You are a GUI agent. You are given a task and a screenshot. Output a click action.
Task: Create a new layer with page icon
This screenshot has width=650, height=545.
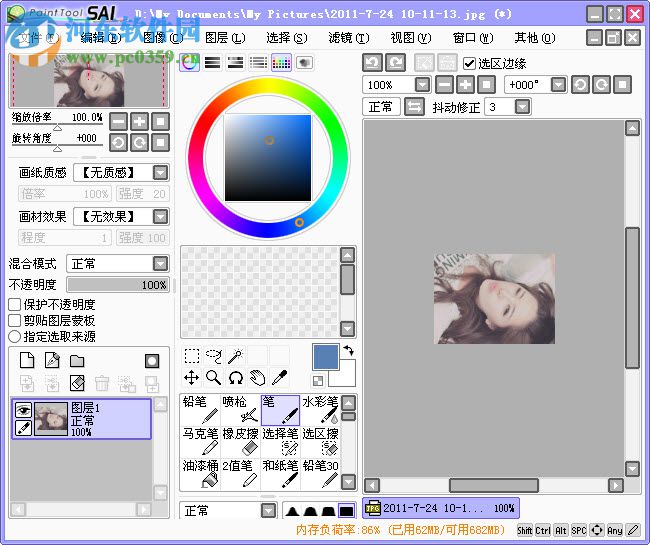pyautogui.click(x=27, y=361)
